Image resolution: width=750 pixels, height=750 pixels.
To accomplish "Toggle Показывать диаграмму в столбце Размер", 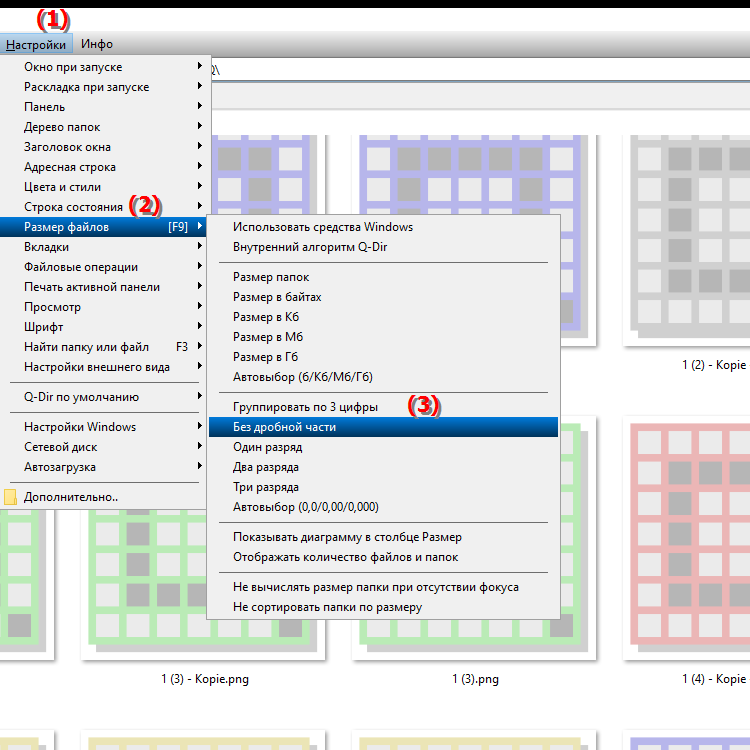I will point(383,537).
